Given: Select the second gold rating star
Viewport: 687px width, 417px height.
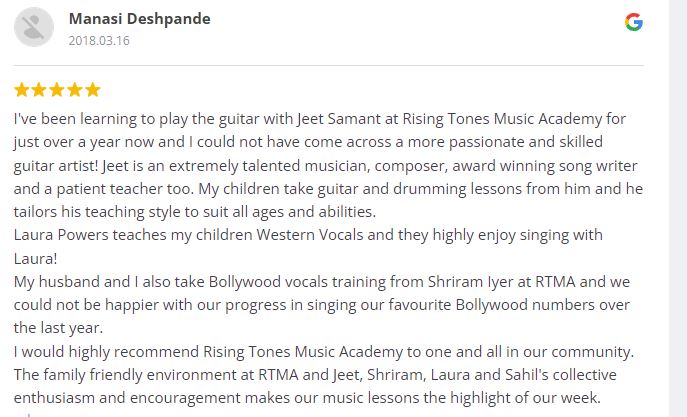Looking at the screenshot, I should click(39, 90).
